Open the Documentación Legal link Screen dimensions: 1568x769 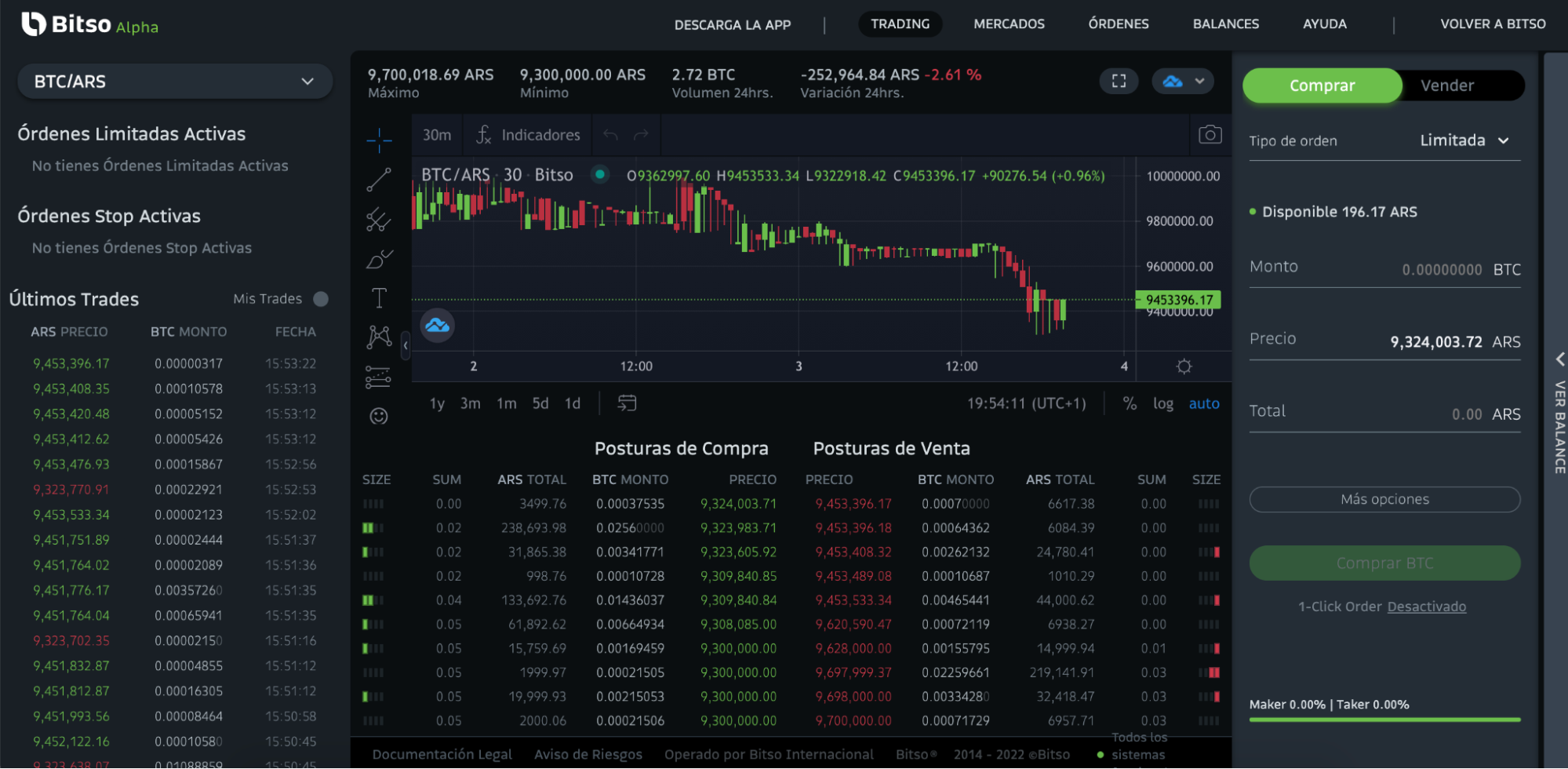[x=442, y=754]
